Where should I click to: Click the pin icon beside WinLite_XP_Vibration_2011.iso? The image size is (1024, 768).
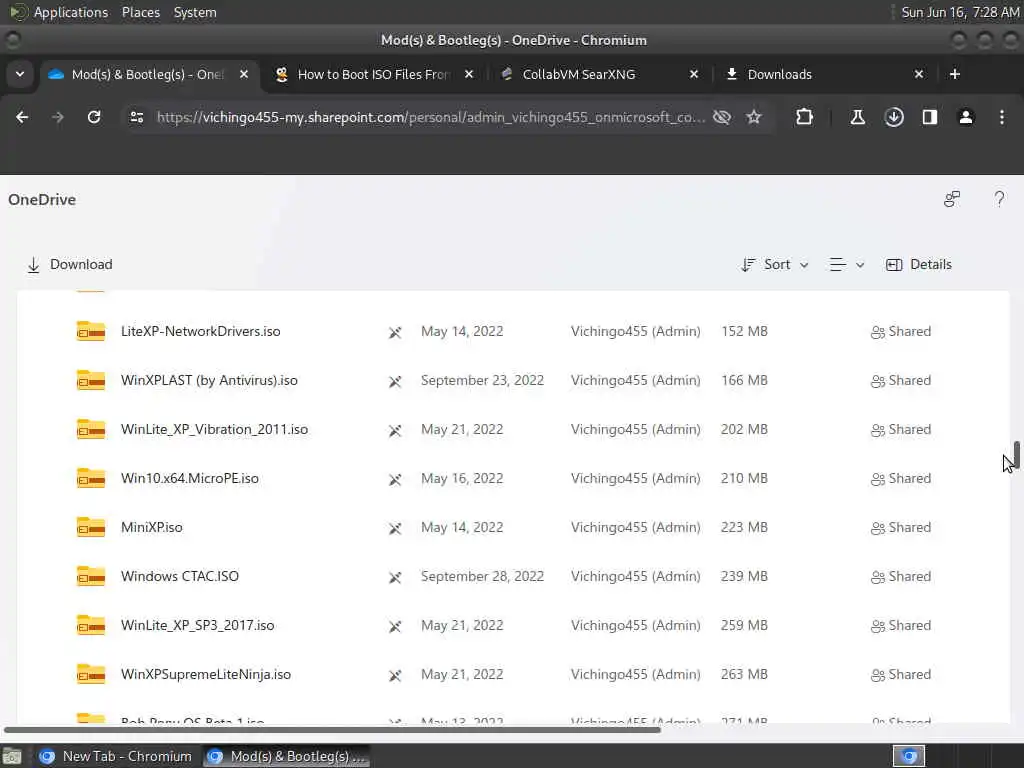coord(395,430)
